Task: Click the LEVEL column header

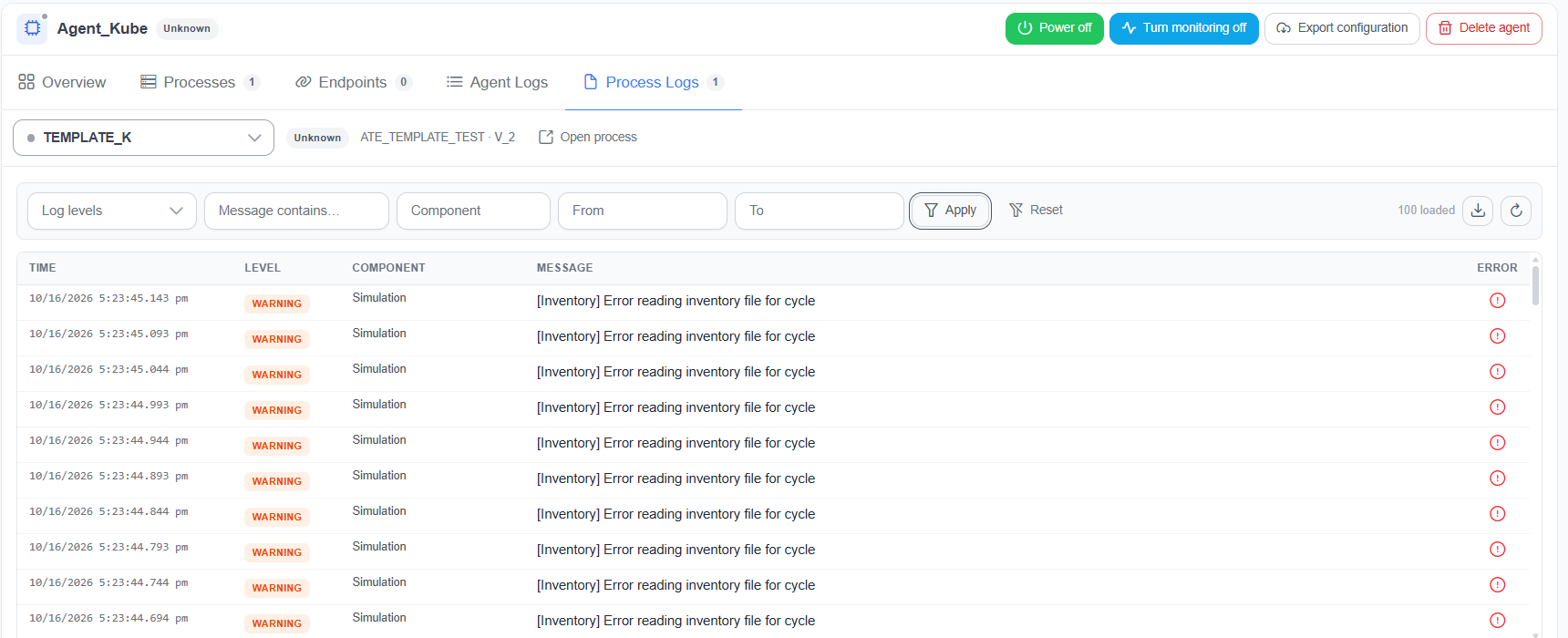Action: 263,268
